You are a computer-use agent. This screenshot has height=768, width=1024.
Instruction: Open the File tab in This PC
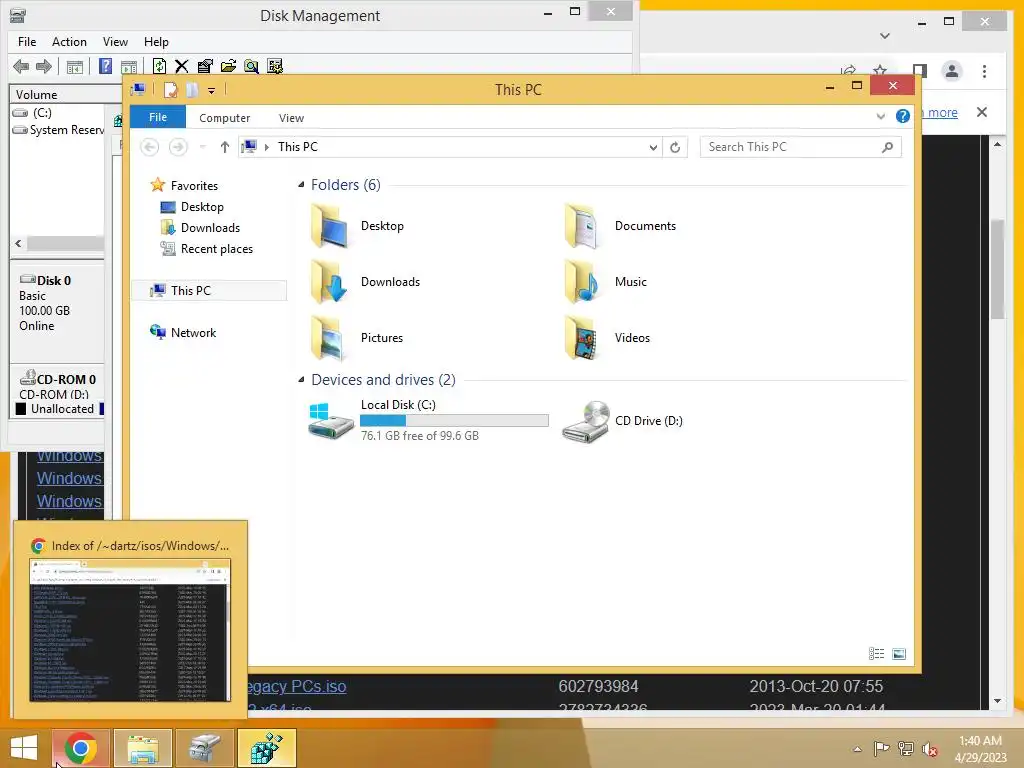pos(158,117)
